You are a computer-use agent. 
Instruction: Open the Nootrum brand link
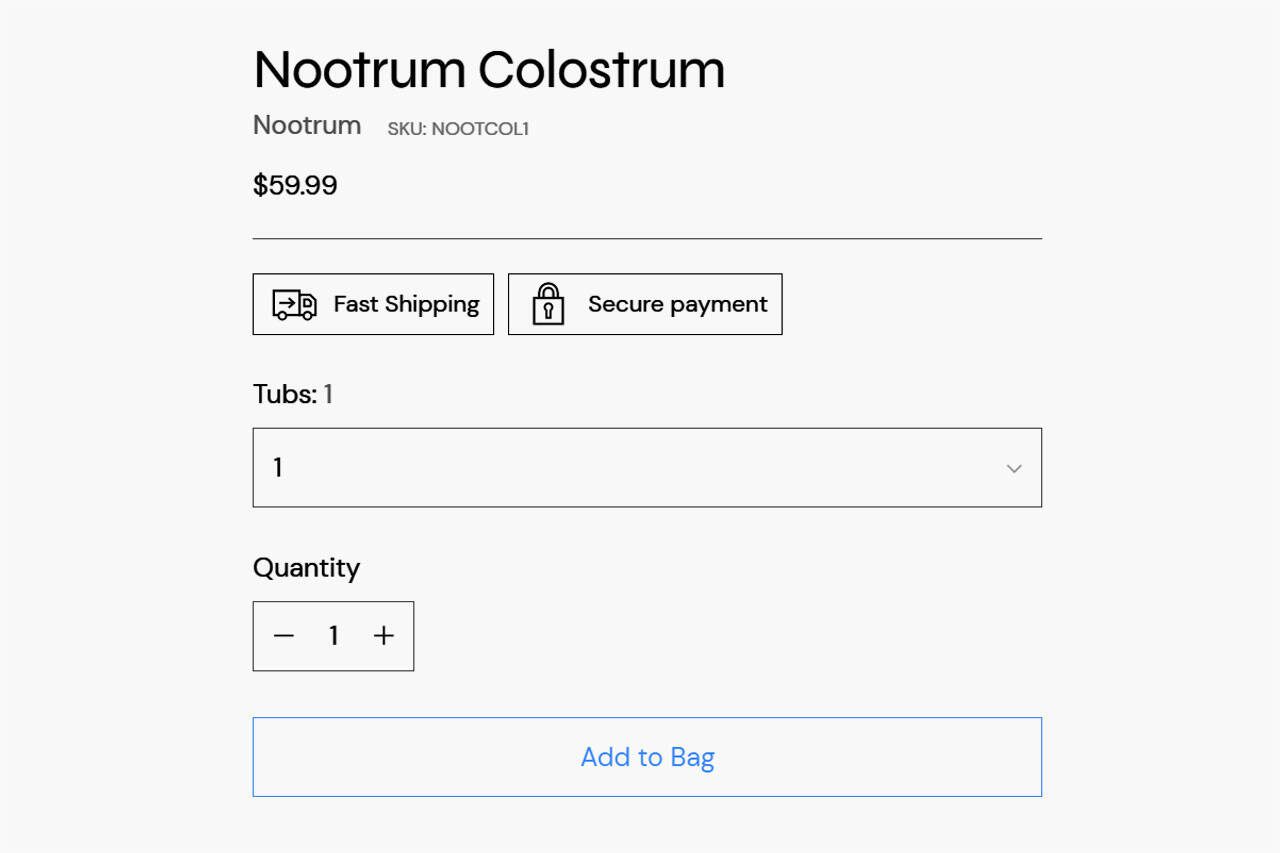[307, 125]
